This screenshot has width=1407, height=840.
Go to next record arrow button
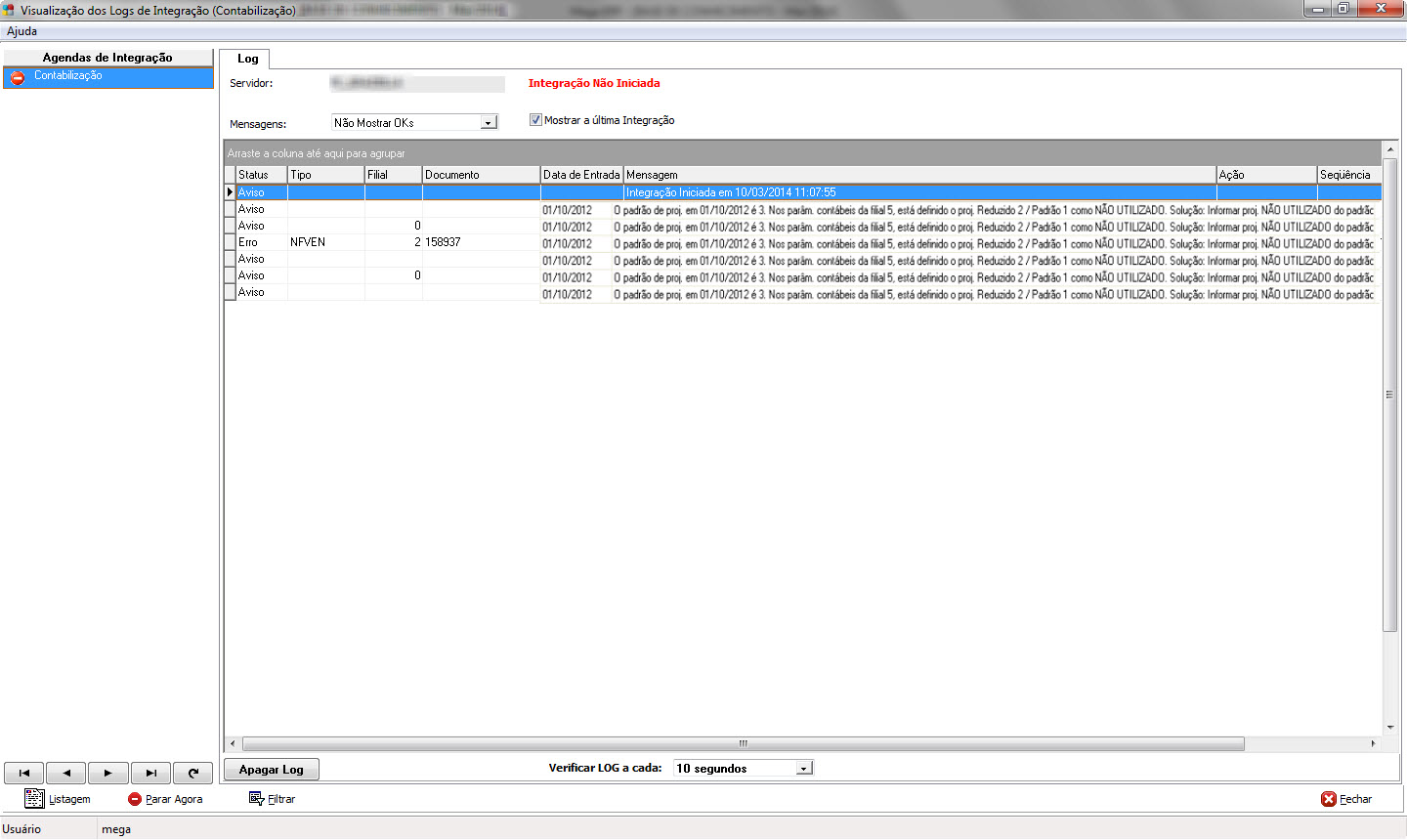click(x=108, y=773)
